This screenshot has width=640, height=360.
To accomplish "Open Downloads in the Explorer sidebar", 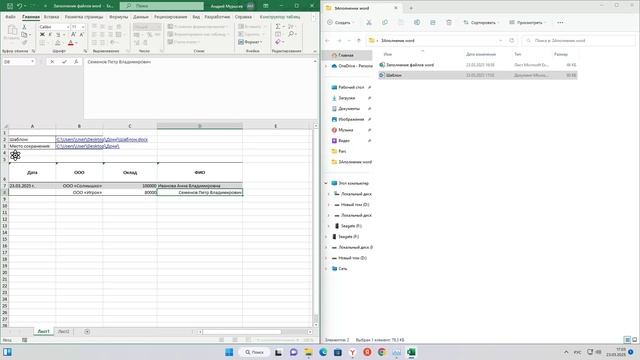I will pos(347,98).
